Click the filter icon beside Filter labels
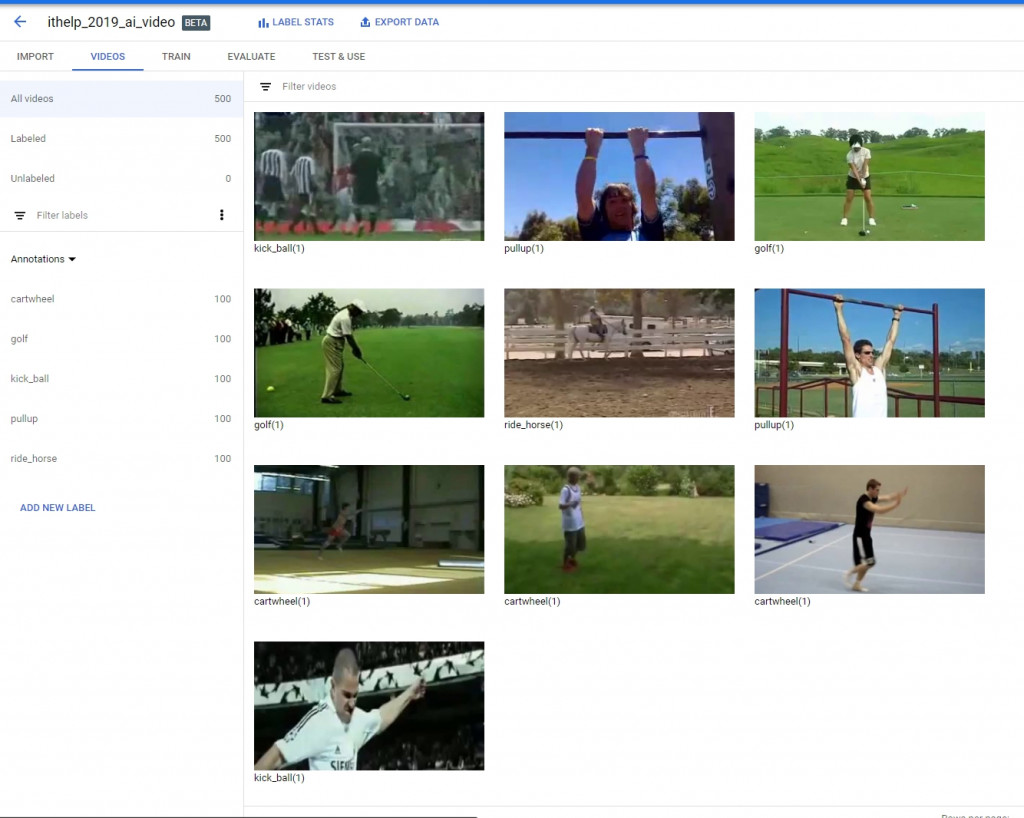1024x818 pixels. 20,215
